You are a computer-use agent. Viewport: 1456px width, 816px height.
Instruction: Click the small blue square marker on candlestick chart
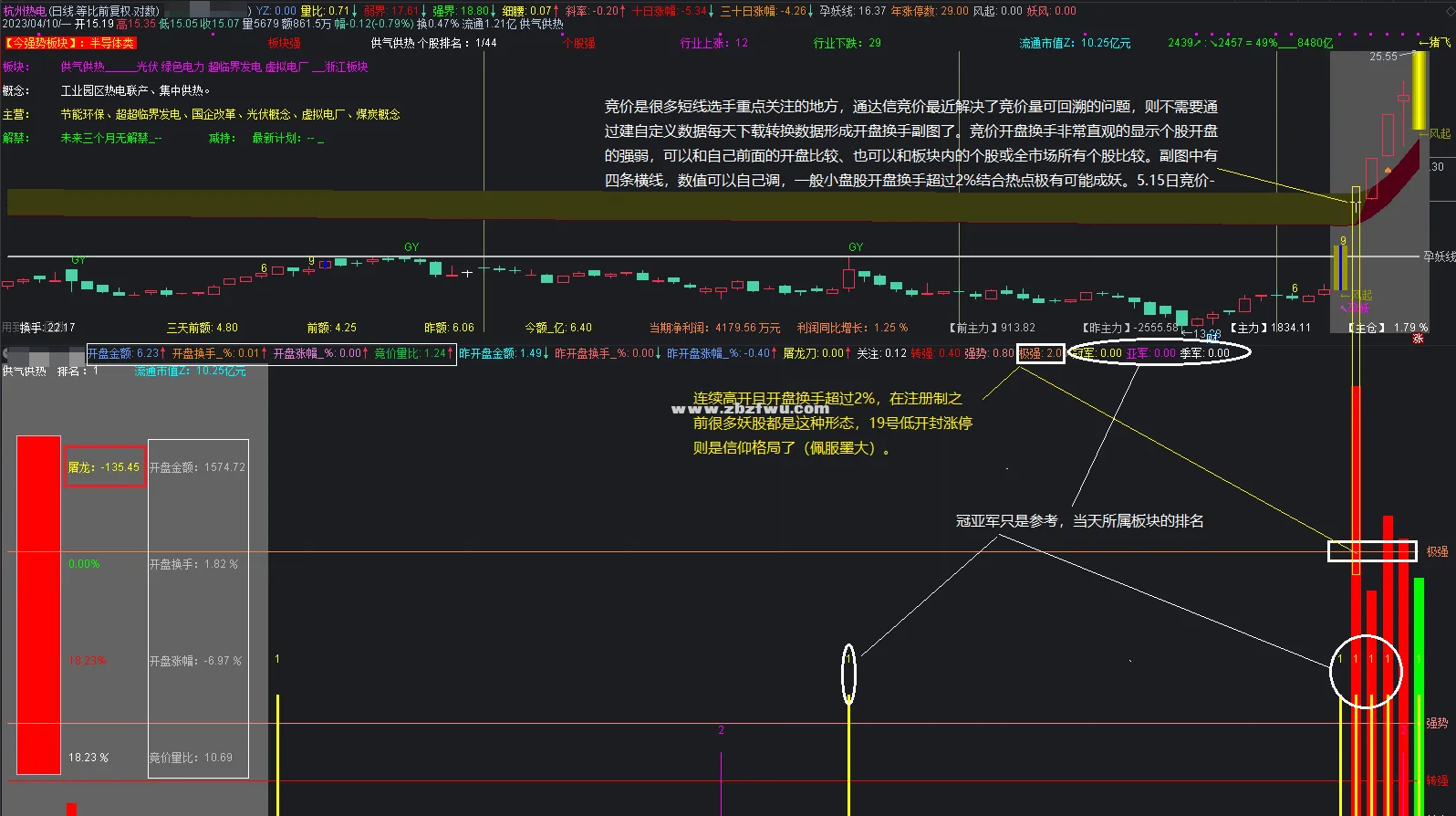[x=326, y=265]
